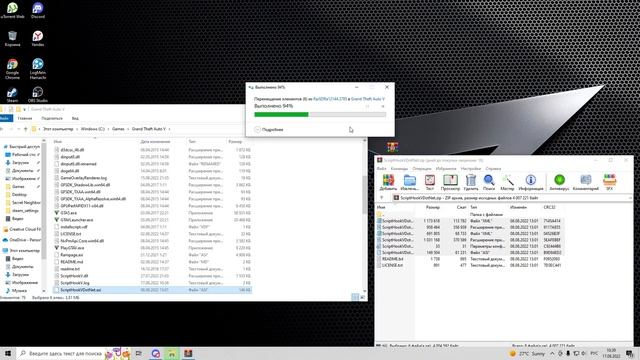Open the View (Вид) tab in Explorer ribbon

click(75, 118)
